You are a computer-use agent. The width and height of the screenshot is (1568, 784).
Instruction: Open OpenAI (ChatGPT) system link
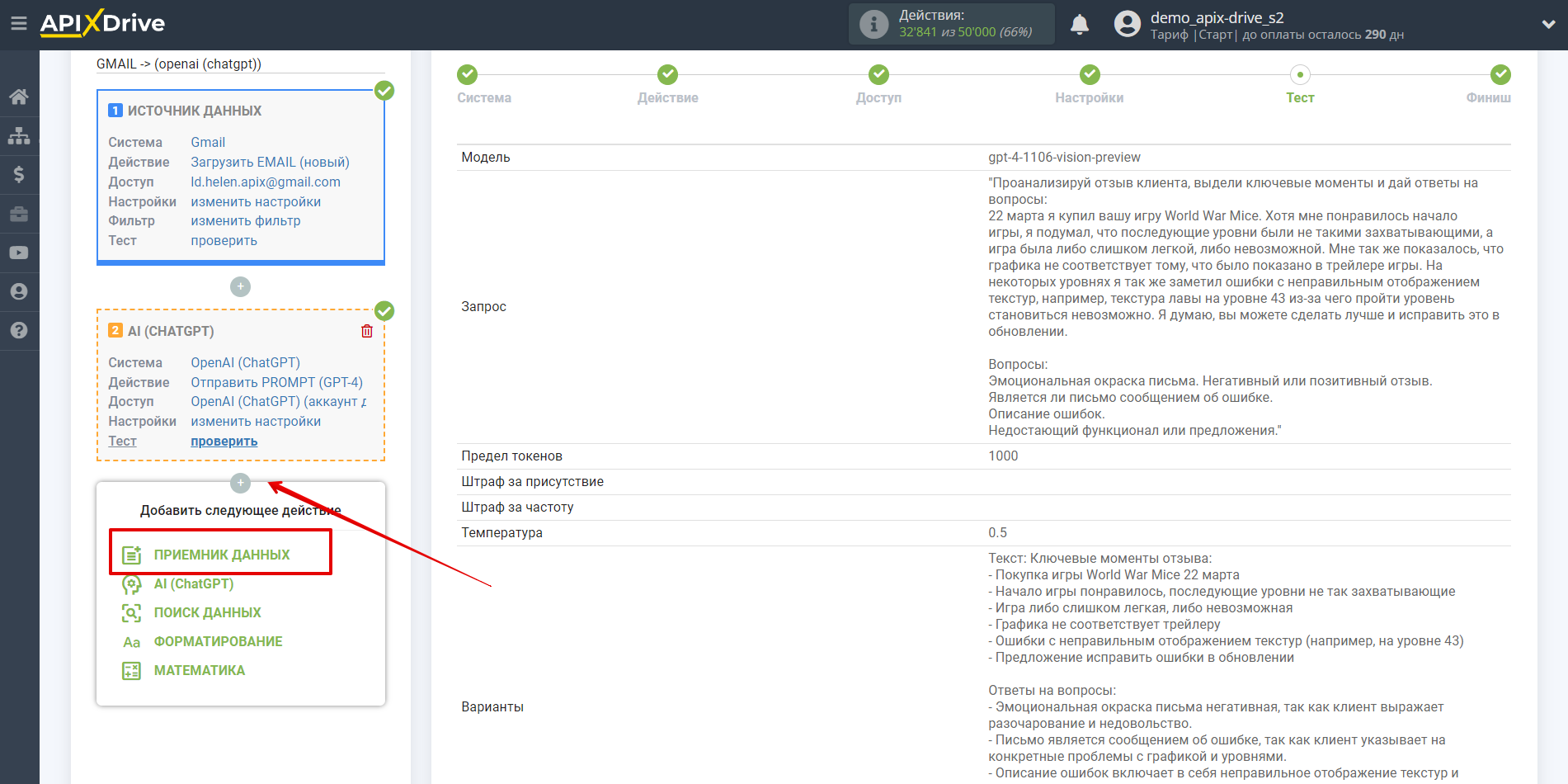(246, 362)
